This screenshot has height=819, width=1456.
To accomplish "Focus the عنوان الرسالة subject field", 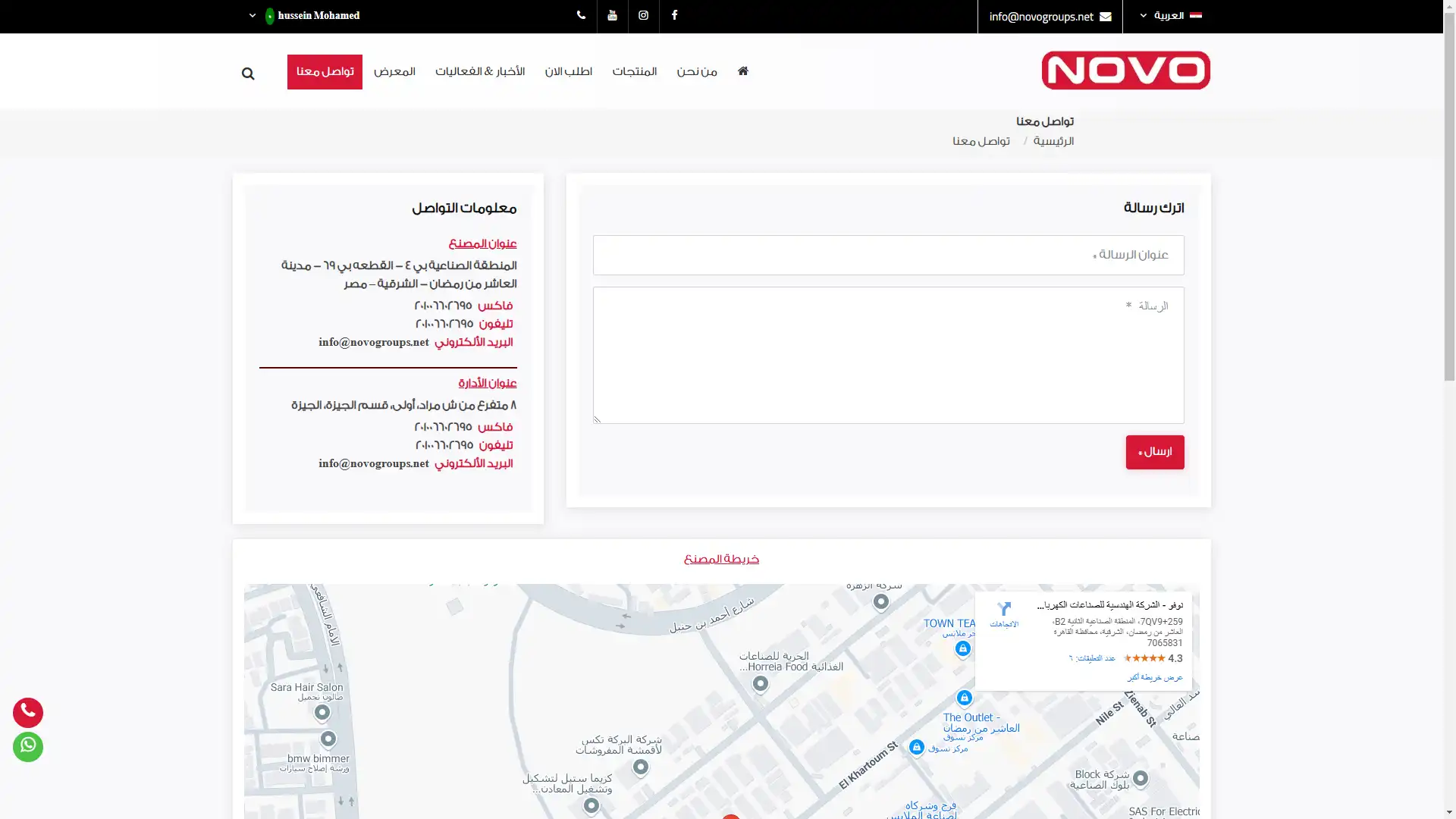I will [888, 255].
